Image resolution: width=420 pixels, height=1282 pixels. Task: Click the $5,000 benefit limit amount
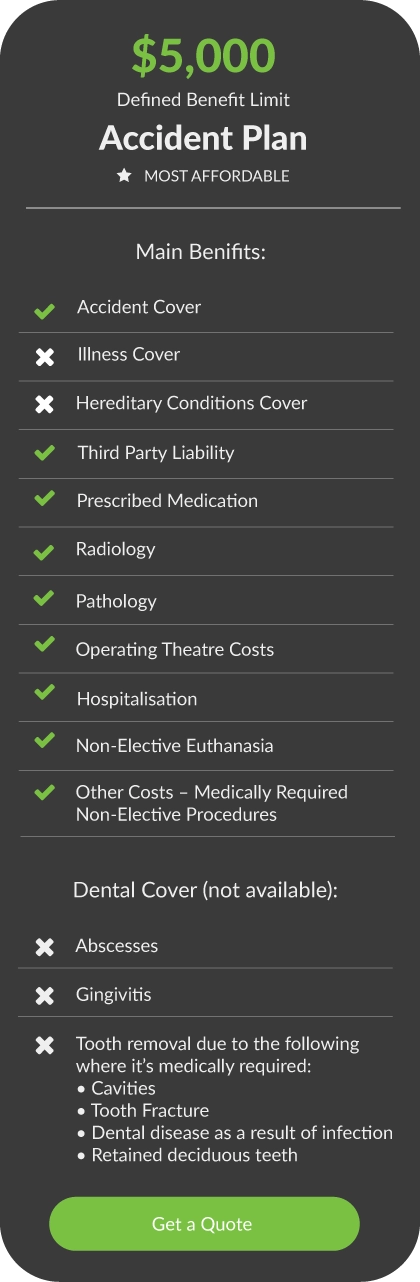(x=203, y=56)
